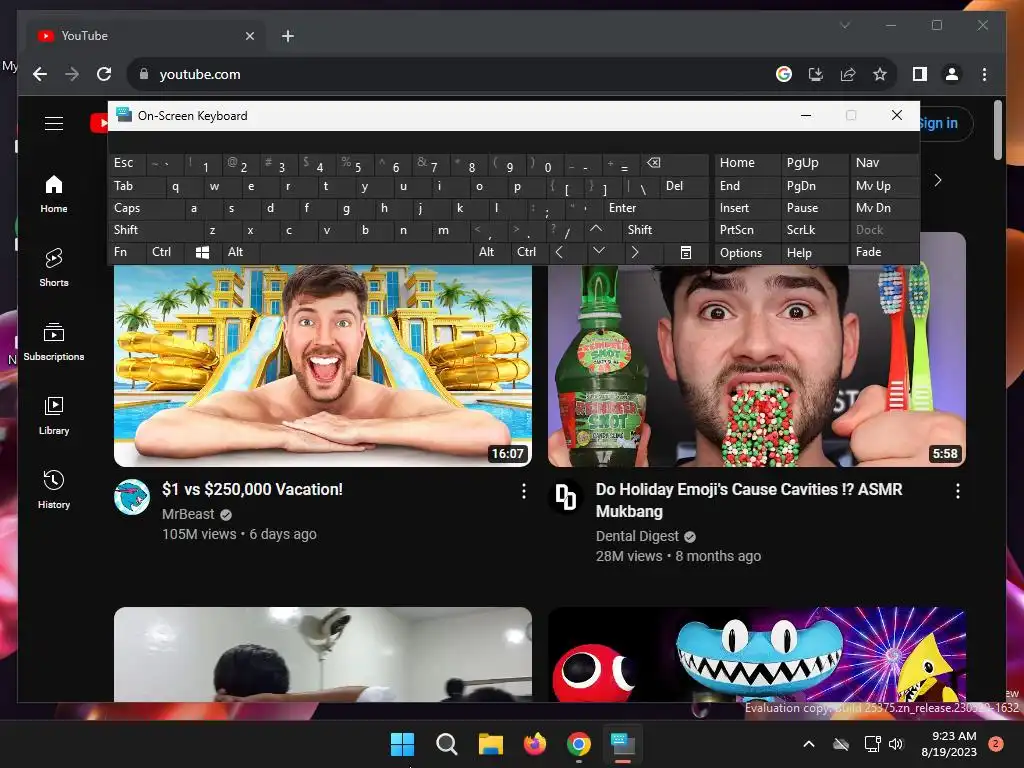1024x768 pixels.
Task: Open Windows Start from the taskbar
Action: coord(402,744)
